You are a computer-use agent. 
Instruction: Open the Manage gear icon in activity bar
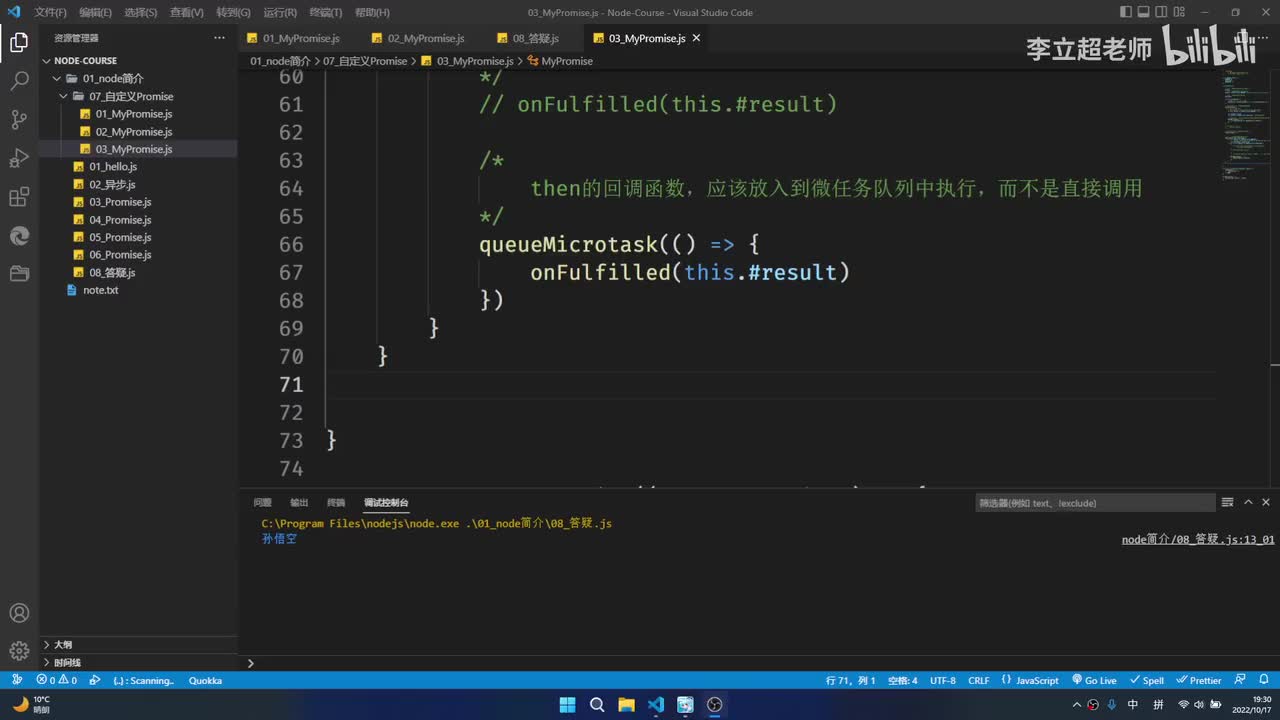[19, 651]
